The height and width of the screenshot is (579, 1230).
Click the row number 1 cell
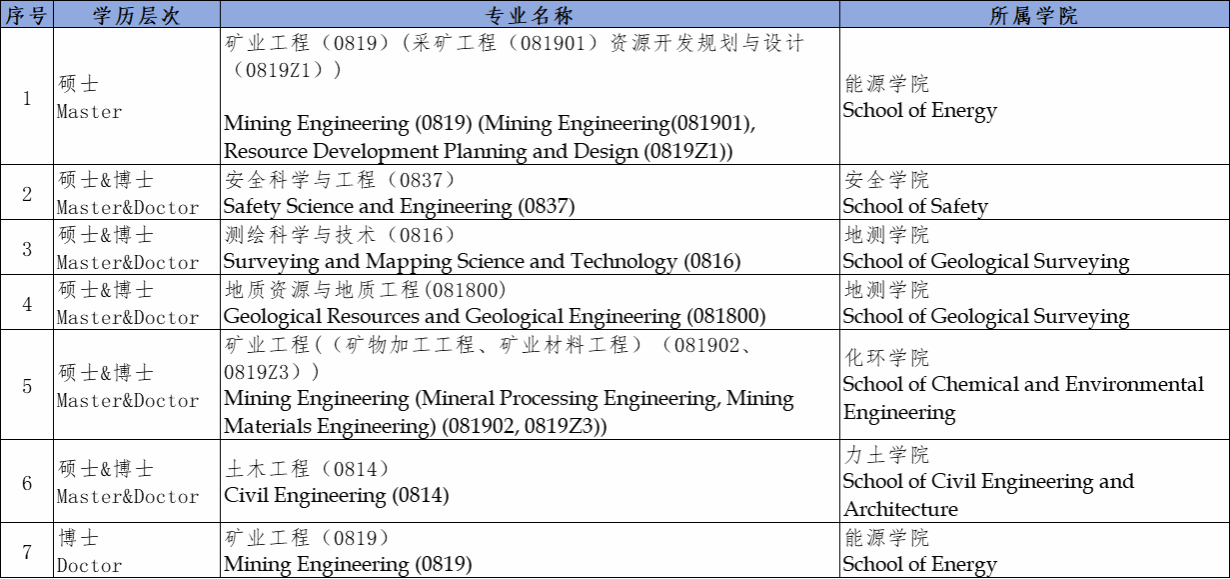pyautogui.click(x=27, y=97)
